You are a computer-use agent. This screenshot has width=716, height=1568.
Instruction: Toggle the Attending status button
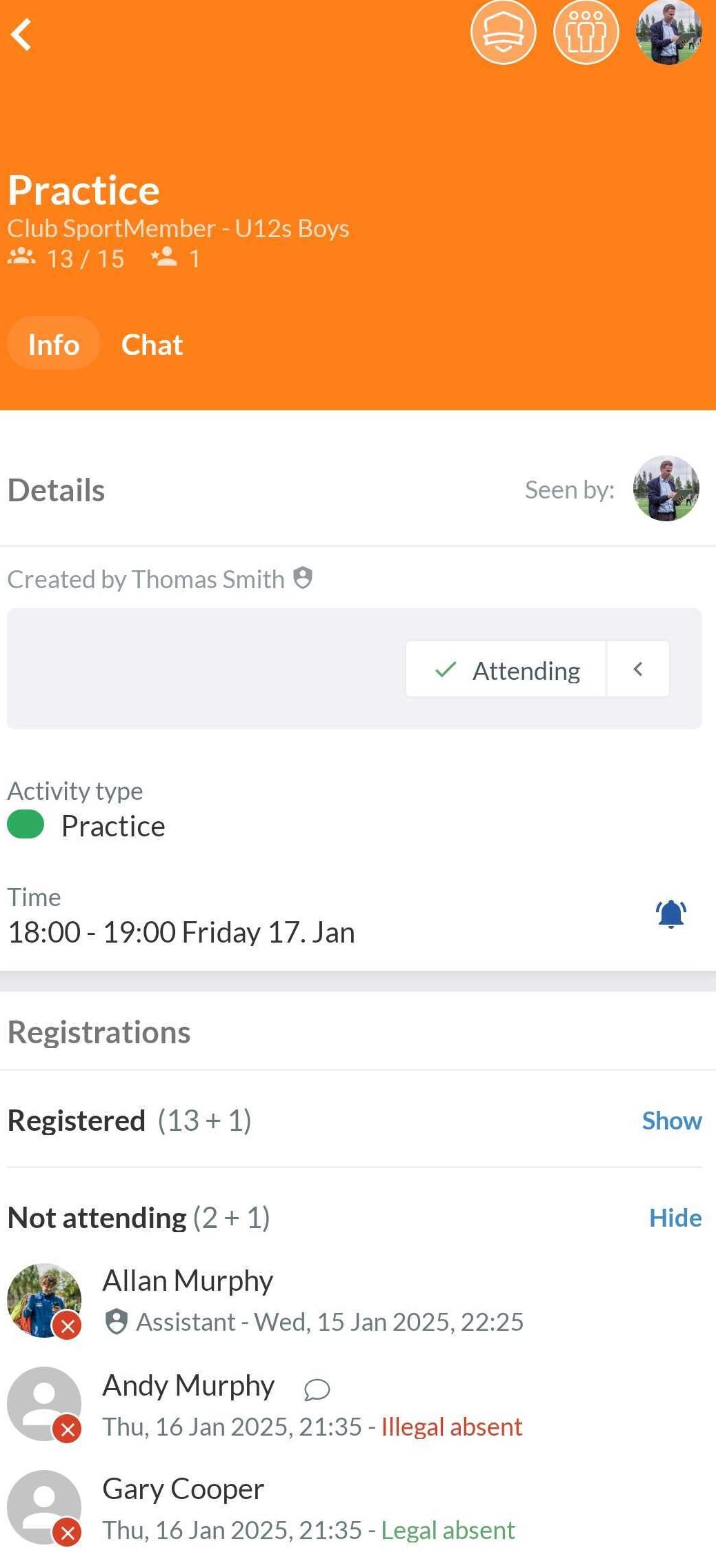pos(506,670)
